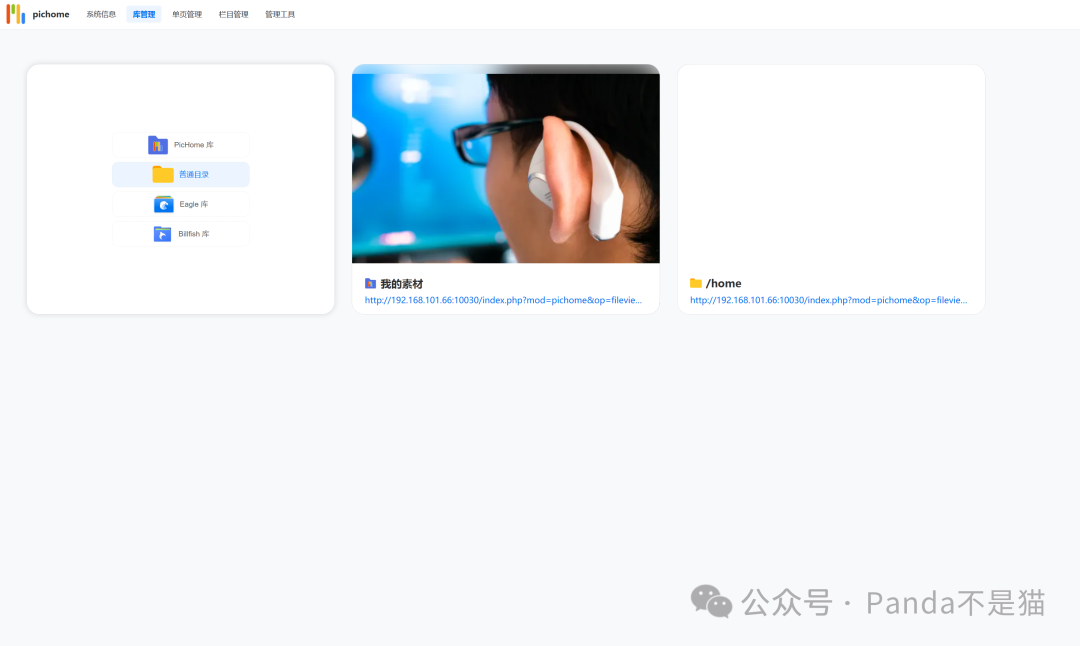1080x646 pixels.
Task: Open the 单页管理 menu
Action: point(187,14)
